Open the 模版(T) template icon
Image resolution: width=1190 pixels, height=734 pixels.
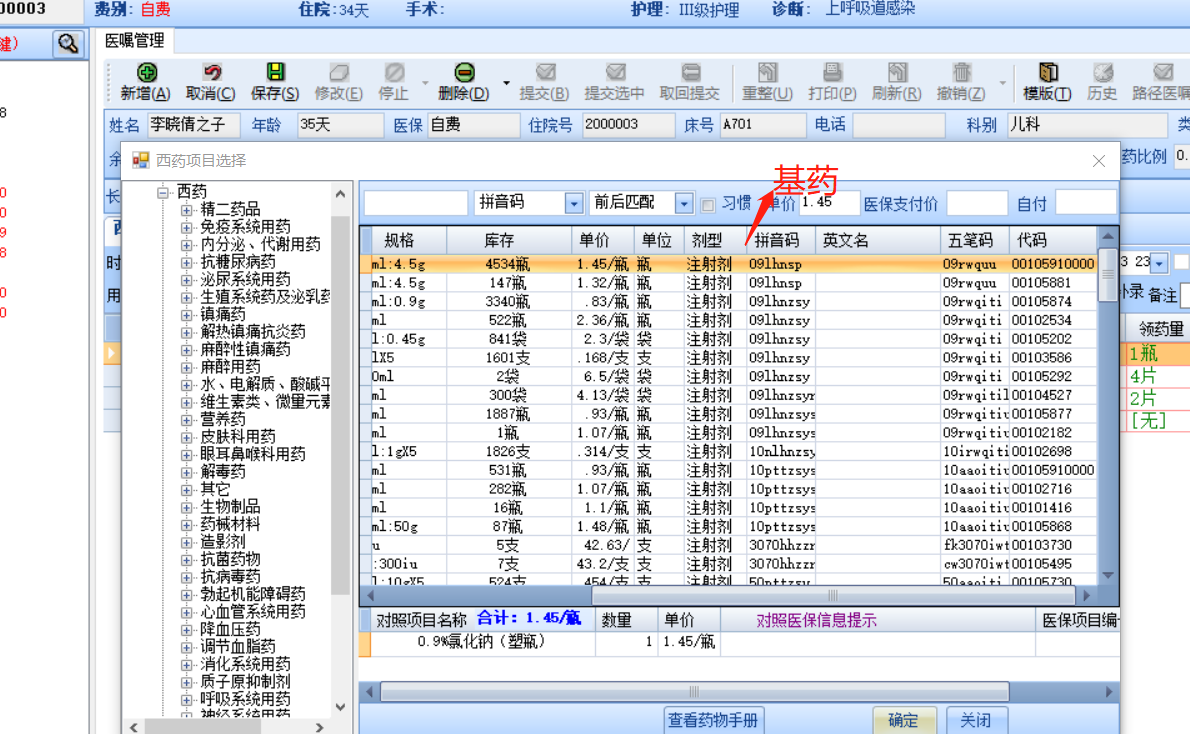click(1047, 73)
